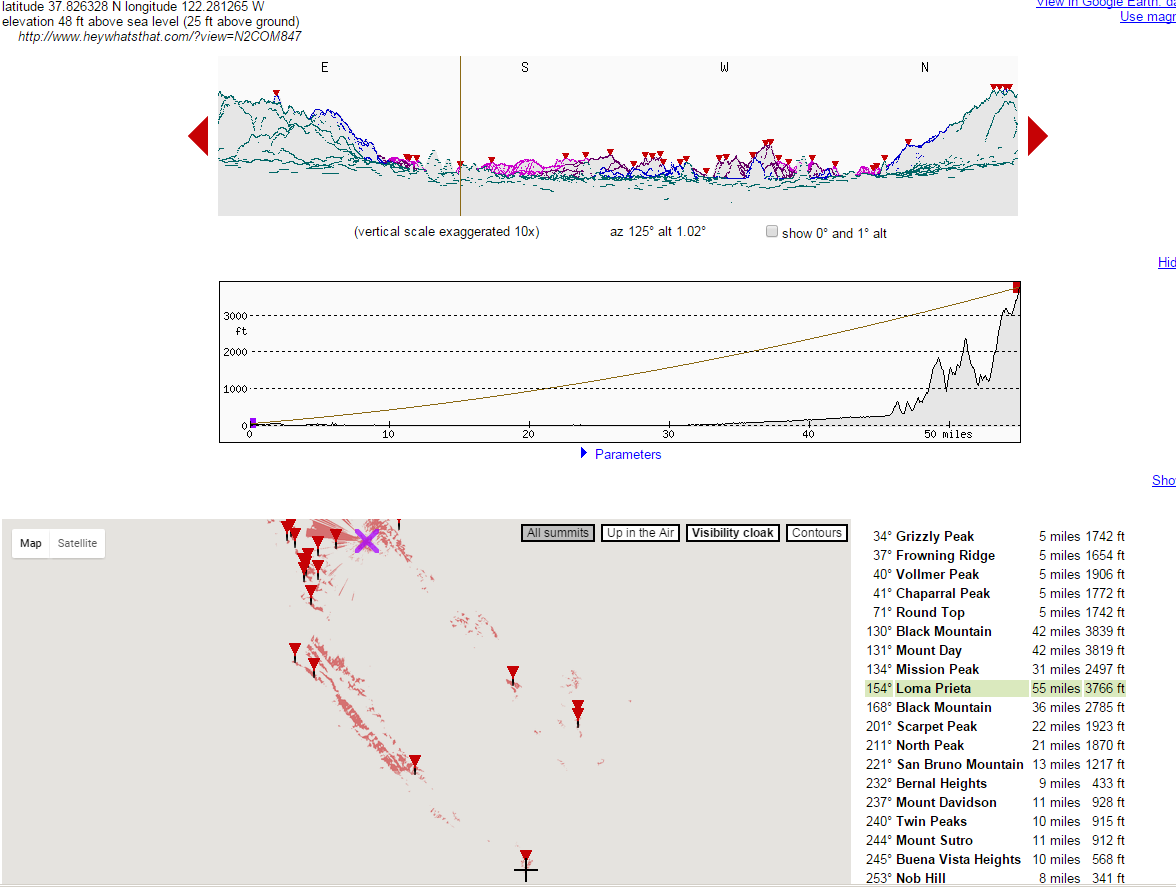This screenshot has width=1176, height=887.
Task: Toggle the Visibility cloak overlay
Action: coord(733,533)
